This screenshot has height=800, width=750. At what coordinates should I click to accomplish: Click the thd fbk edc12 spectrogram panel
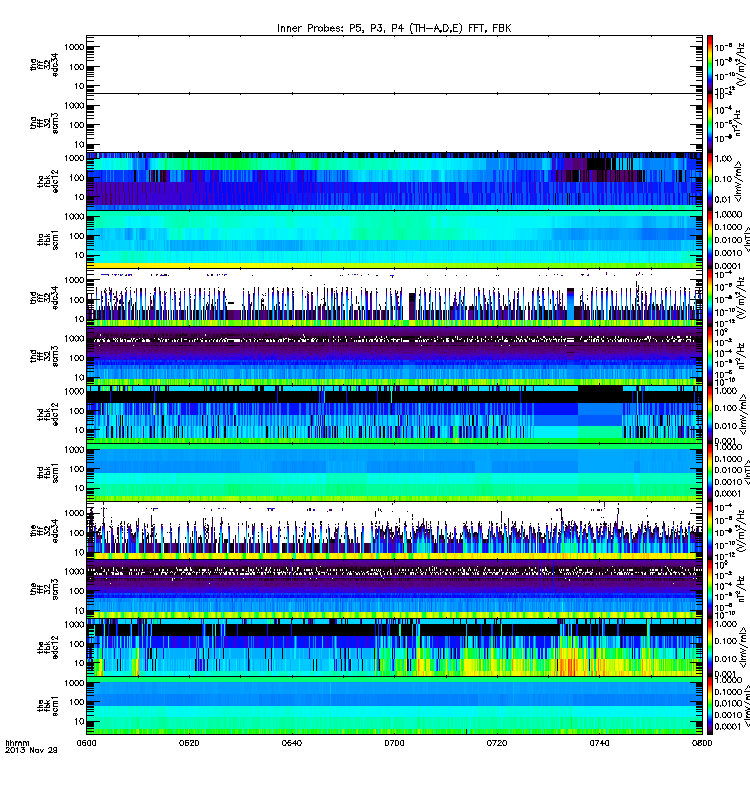394,414
